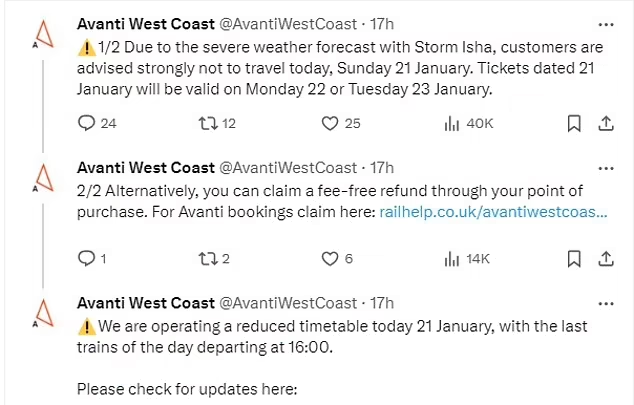Open the railhelp.co.uk refund link

[x=493, y=212]
